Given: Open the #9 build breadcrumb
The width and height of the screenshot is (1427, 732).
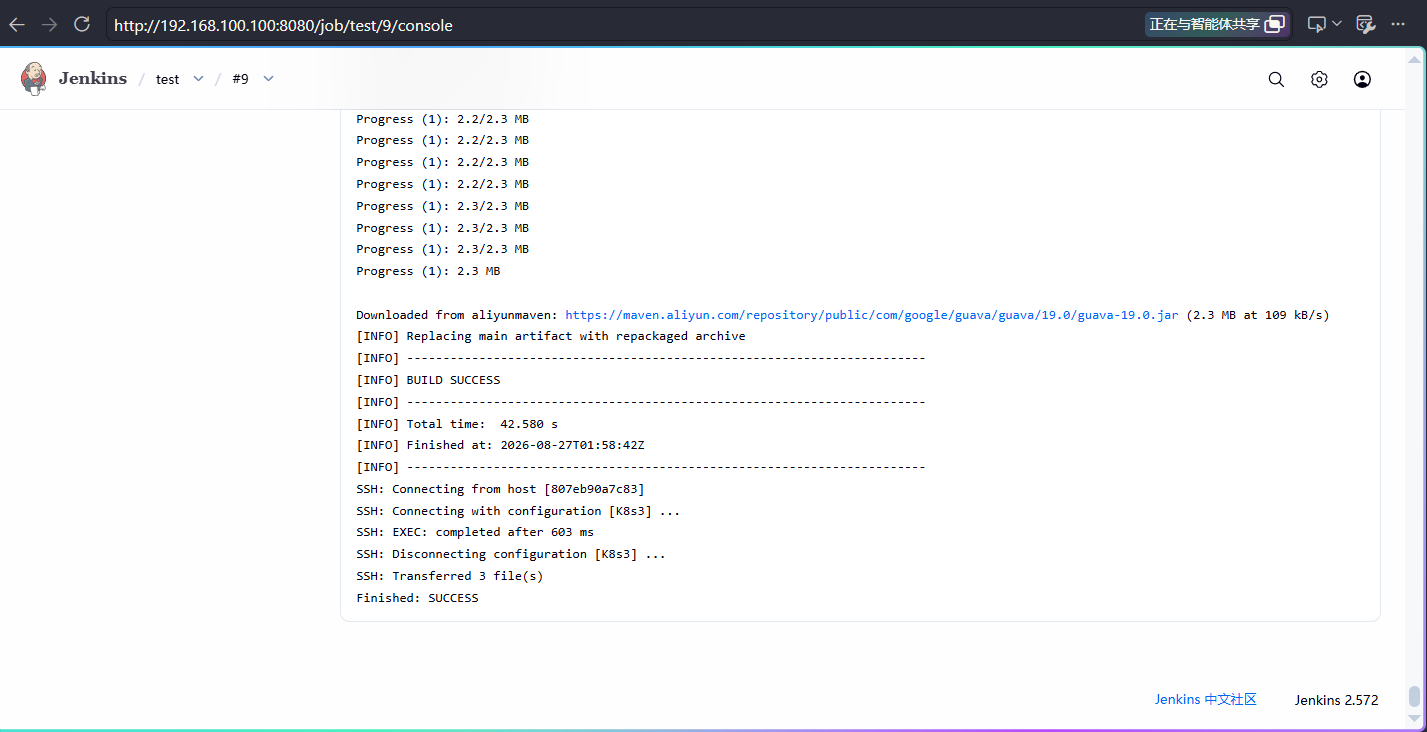Looking at the screenshot, I should 240,79.
